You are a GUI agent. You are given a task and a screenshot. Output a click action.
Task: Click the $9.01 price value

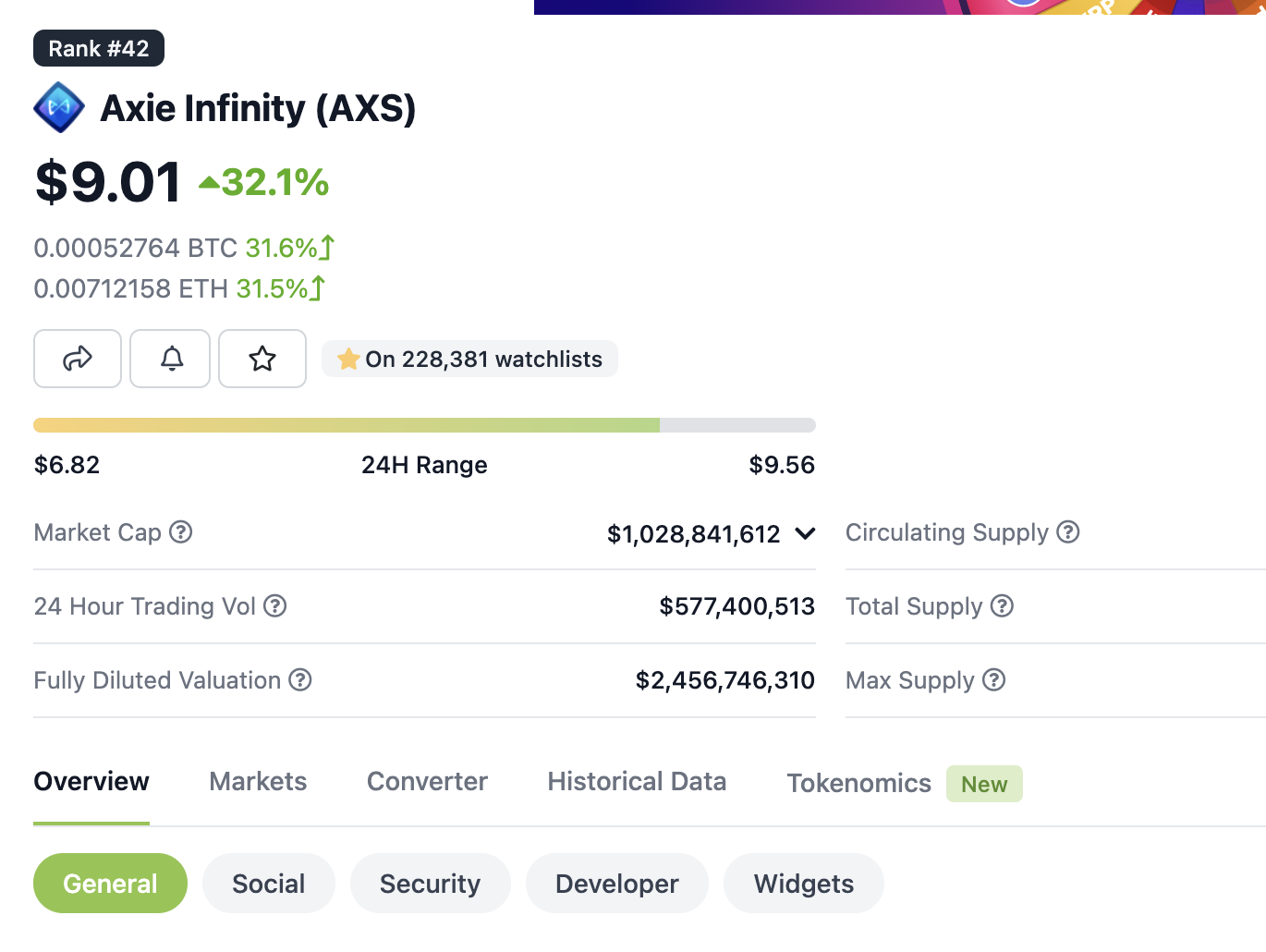107,181
